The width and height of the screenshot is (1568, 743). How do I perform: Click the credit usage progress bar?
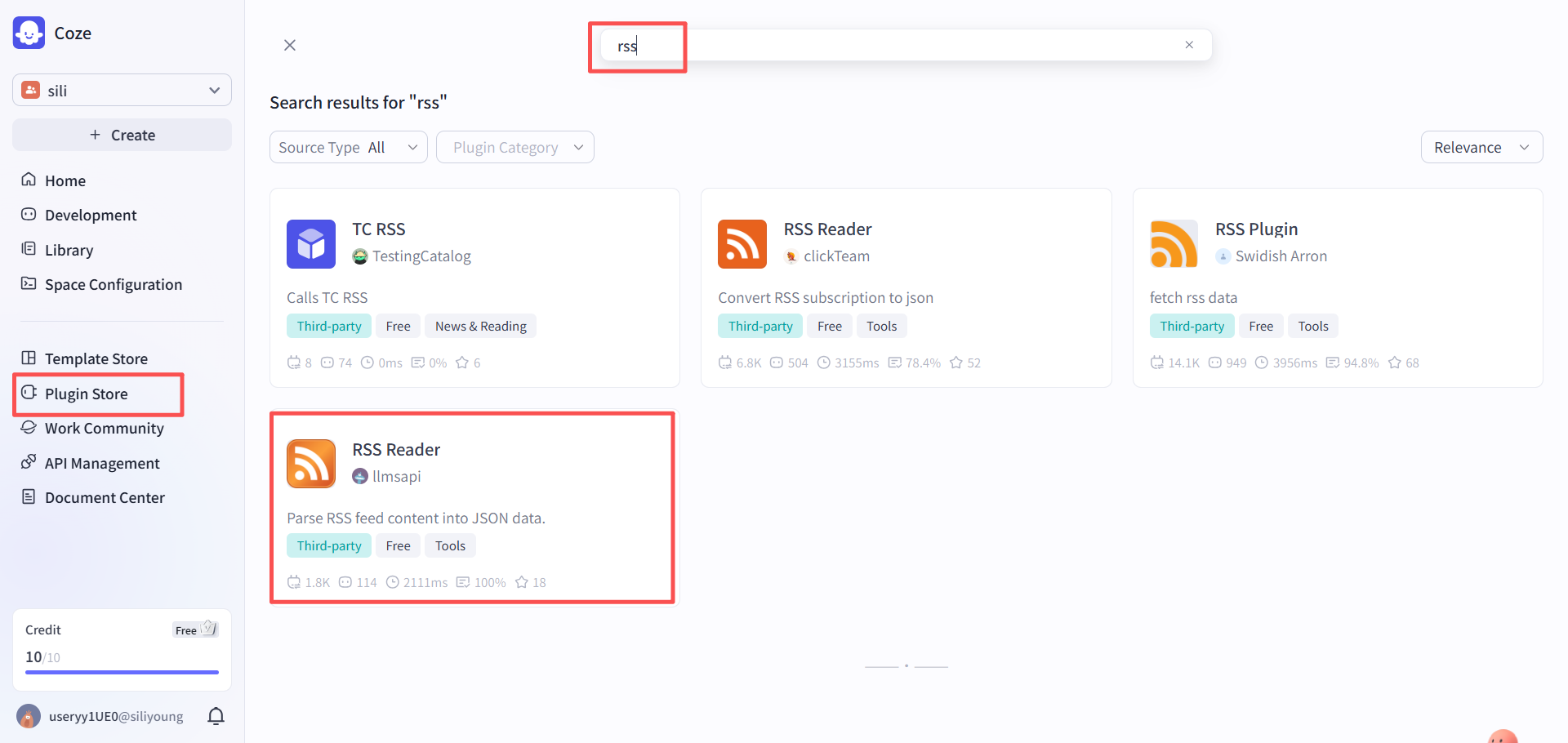122,672
